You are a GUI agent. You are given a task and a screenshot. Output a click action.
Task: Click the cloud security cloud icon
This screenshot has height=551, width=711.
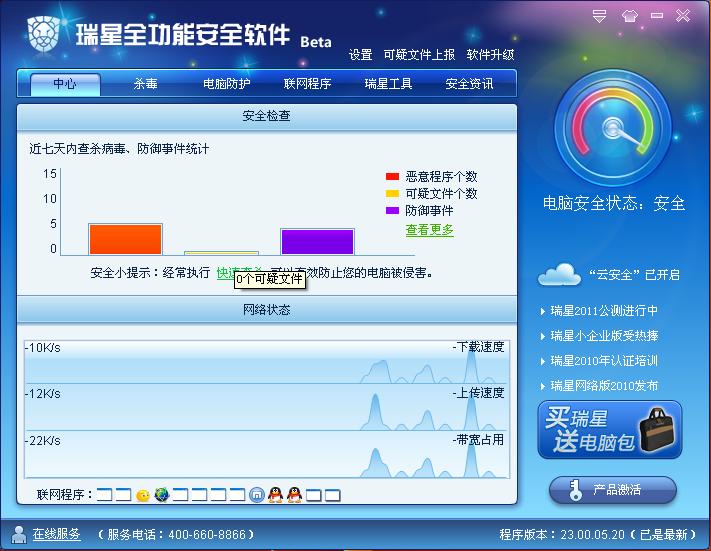coord(559,274)
